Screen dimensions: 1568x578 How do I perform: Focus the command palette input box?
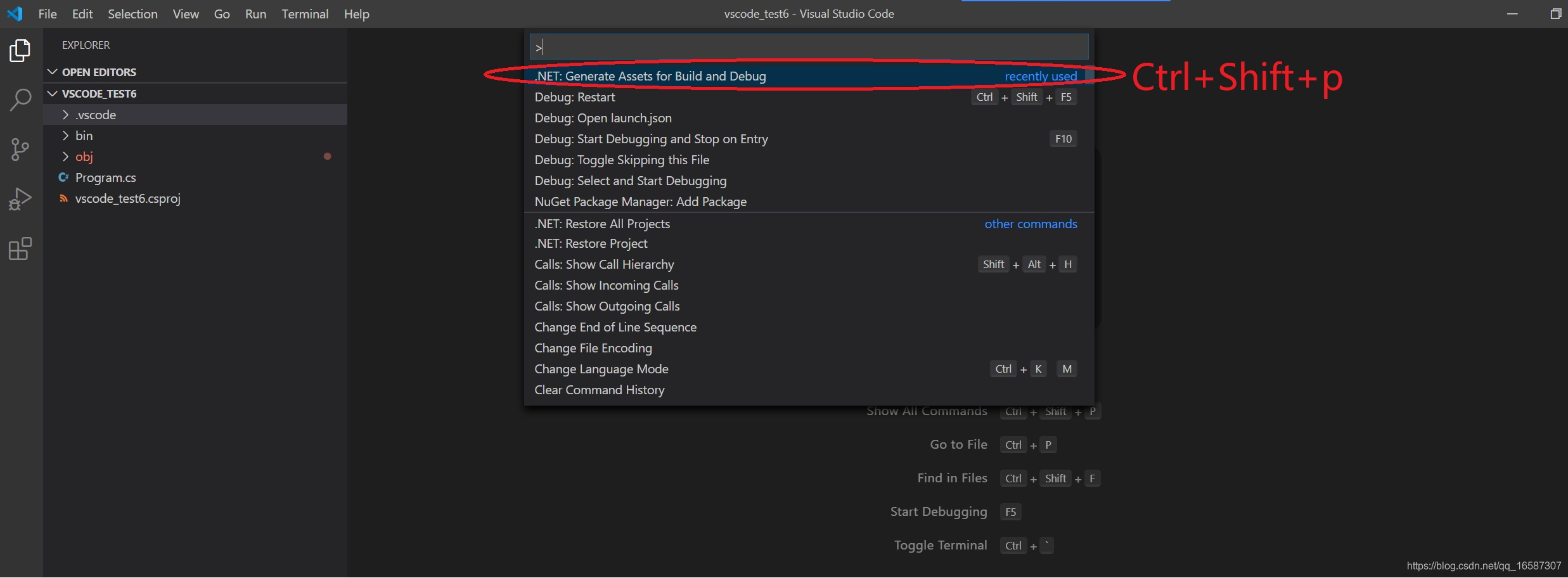coord(809,47)
